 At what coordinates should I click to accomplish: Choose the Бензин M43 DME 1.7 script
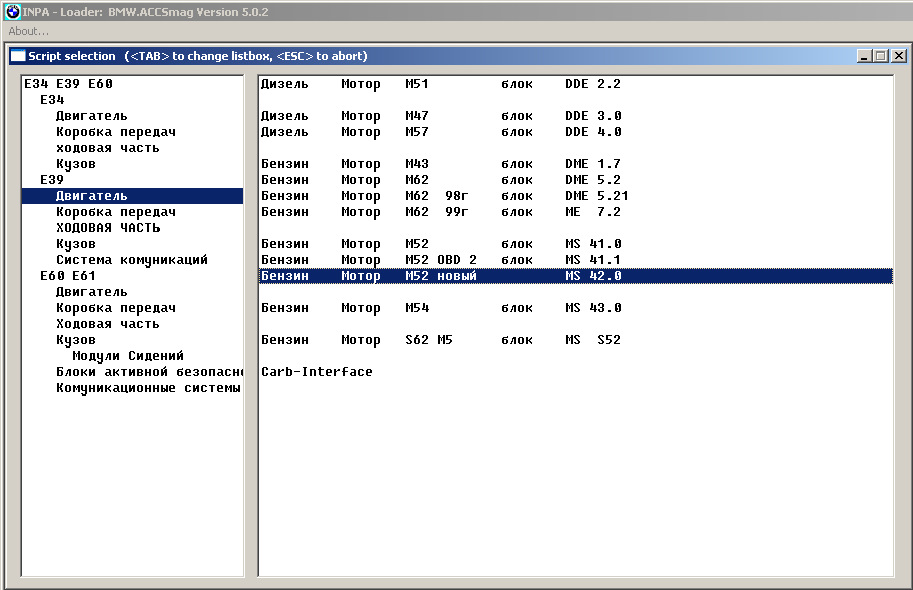[575, 164]
